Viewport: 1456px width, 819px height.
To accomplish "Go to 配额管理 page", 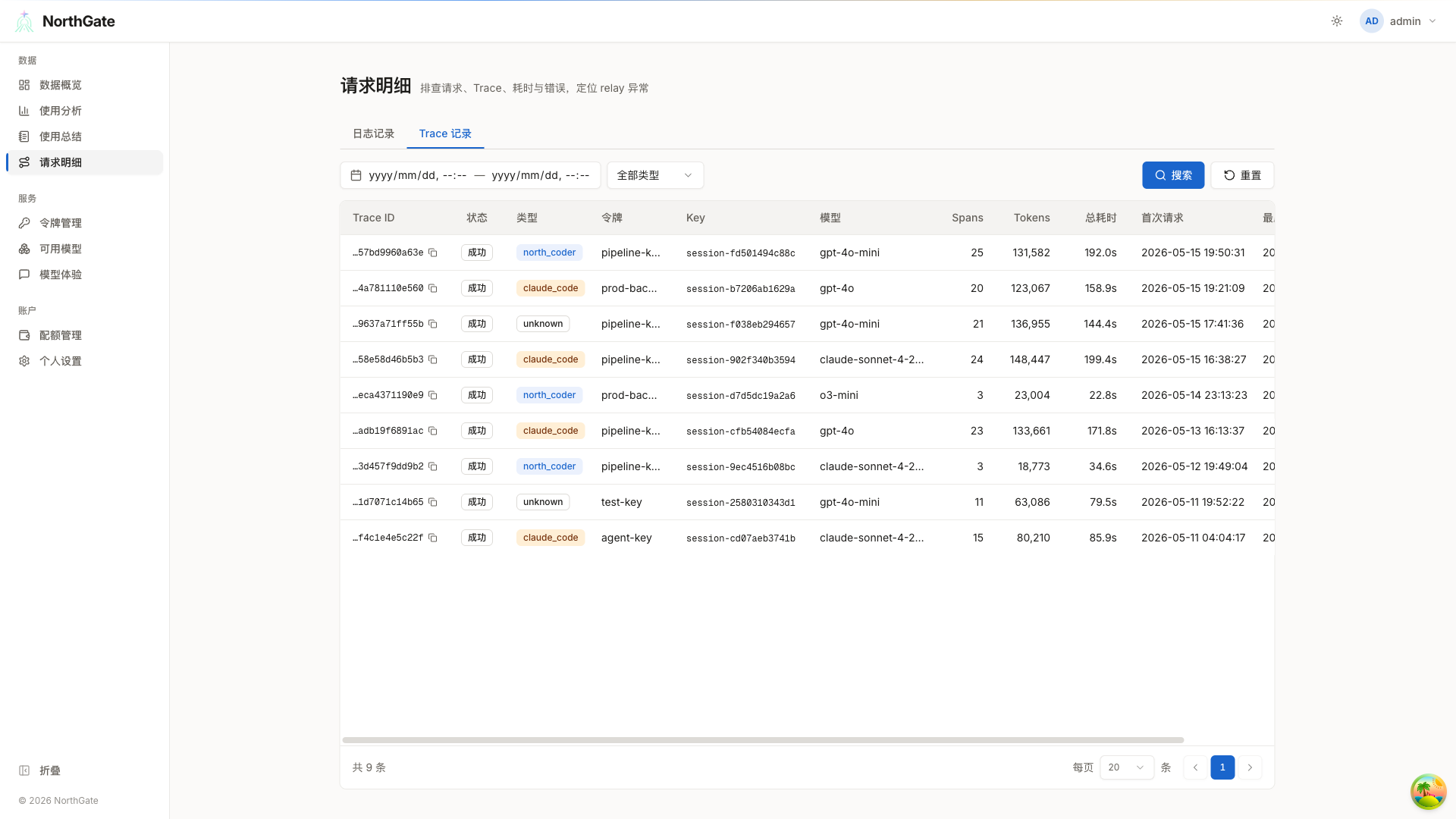I will [x=84, y=335].
